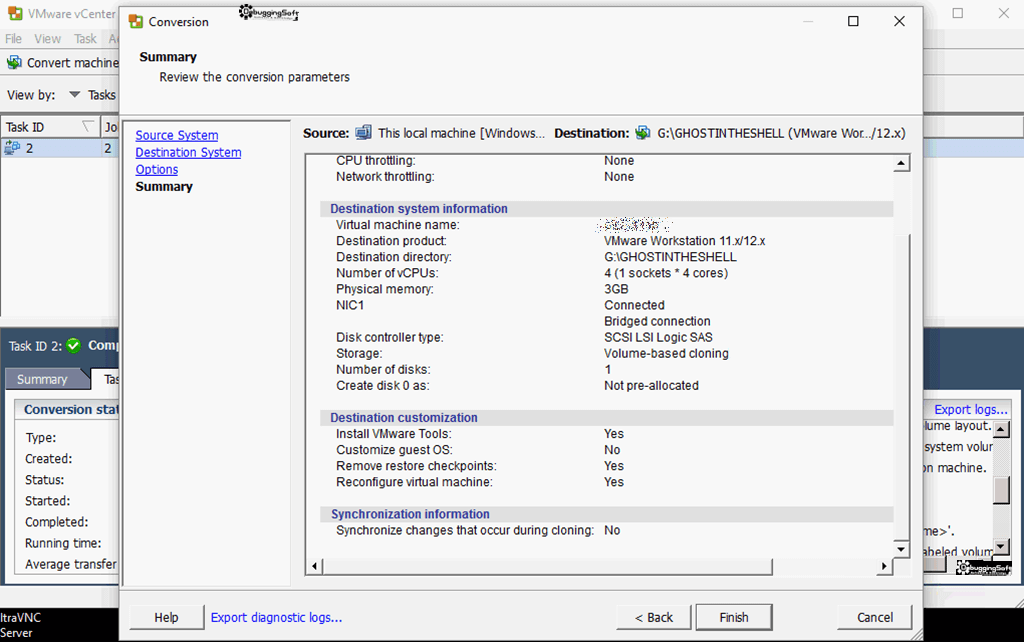
Task: Click the summary list scroll up arrow
Action: click(x=901, y=163)
